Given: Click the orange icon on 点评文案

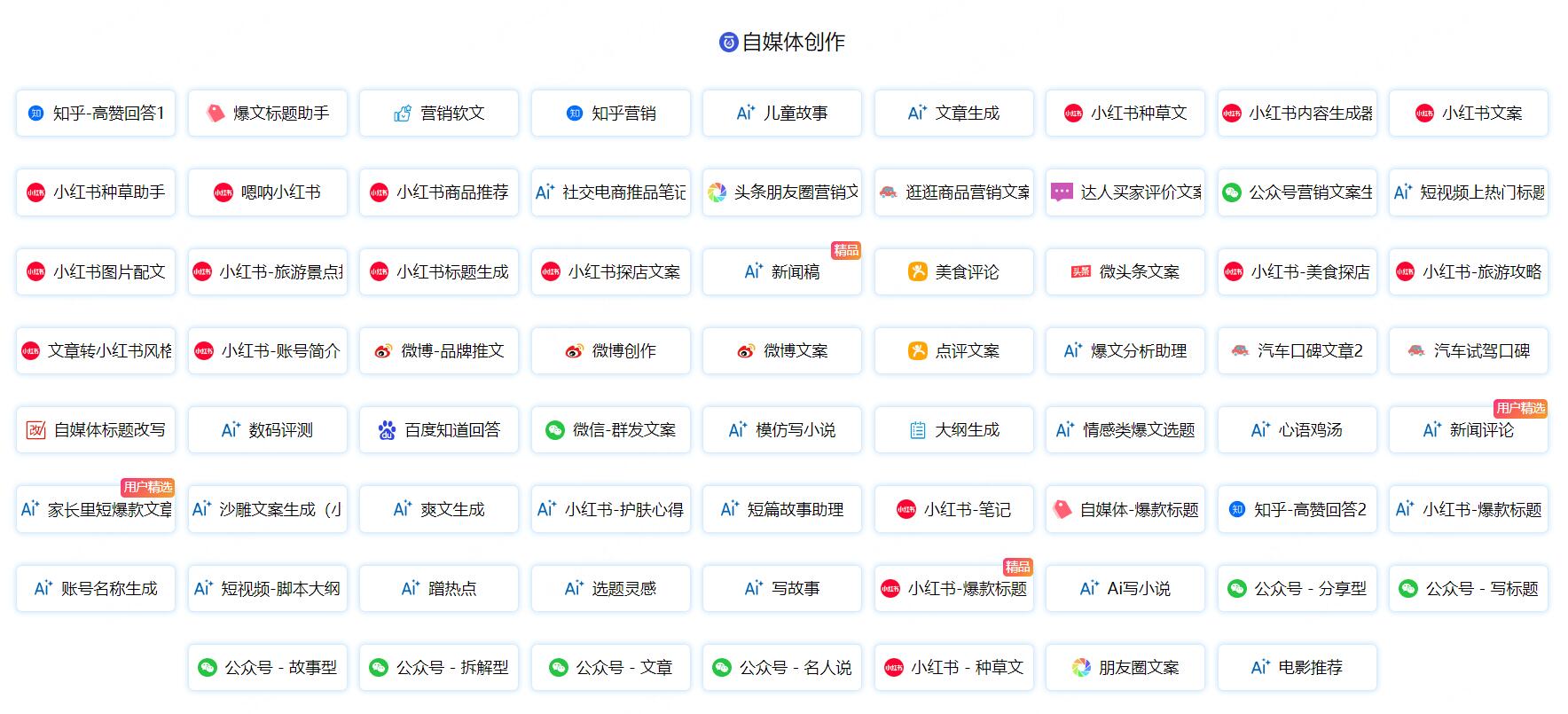Looking at the screenshot, I should [x=918, y=351].
